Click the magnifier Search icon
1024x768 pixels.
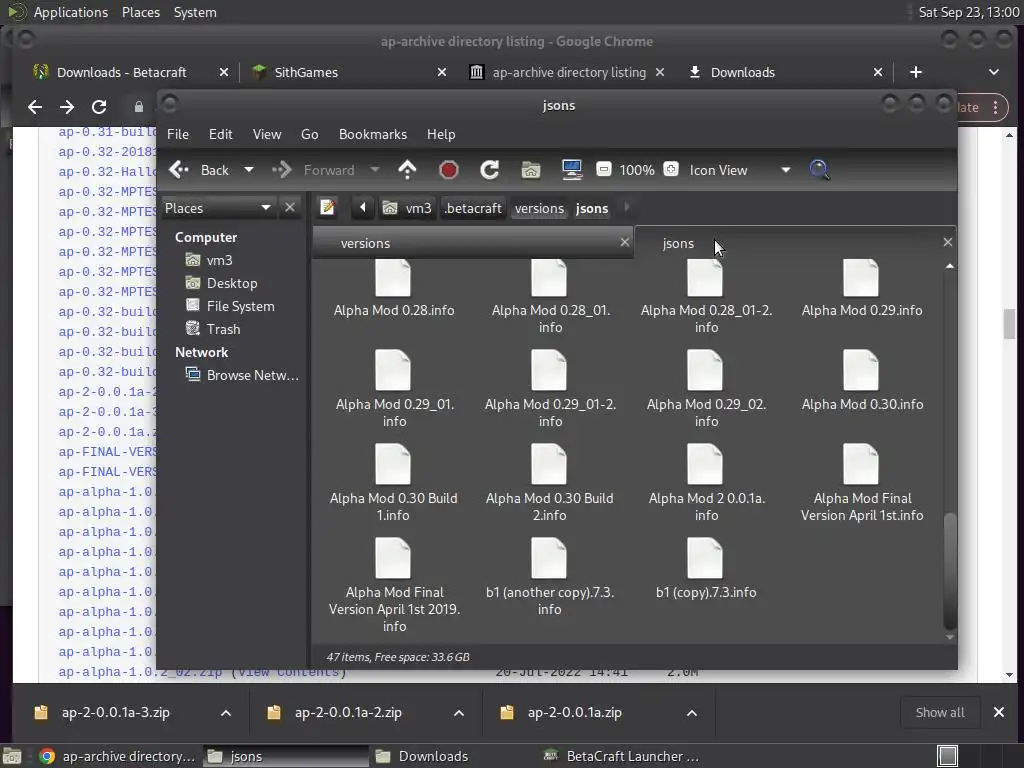820,170
